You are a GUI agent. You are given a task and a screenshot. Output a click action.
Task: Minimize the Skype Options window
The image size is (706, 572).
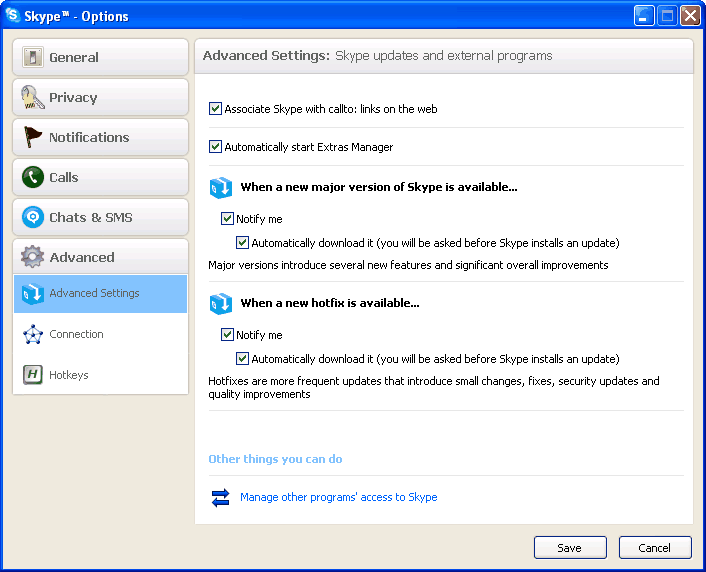pos(644,16)
